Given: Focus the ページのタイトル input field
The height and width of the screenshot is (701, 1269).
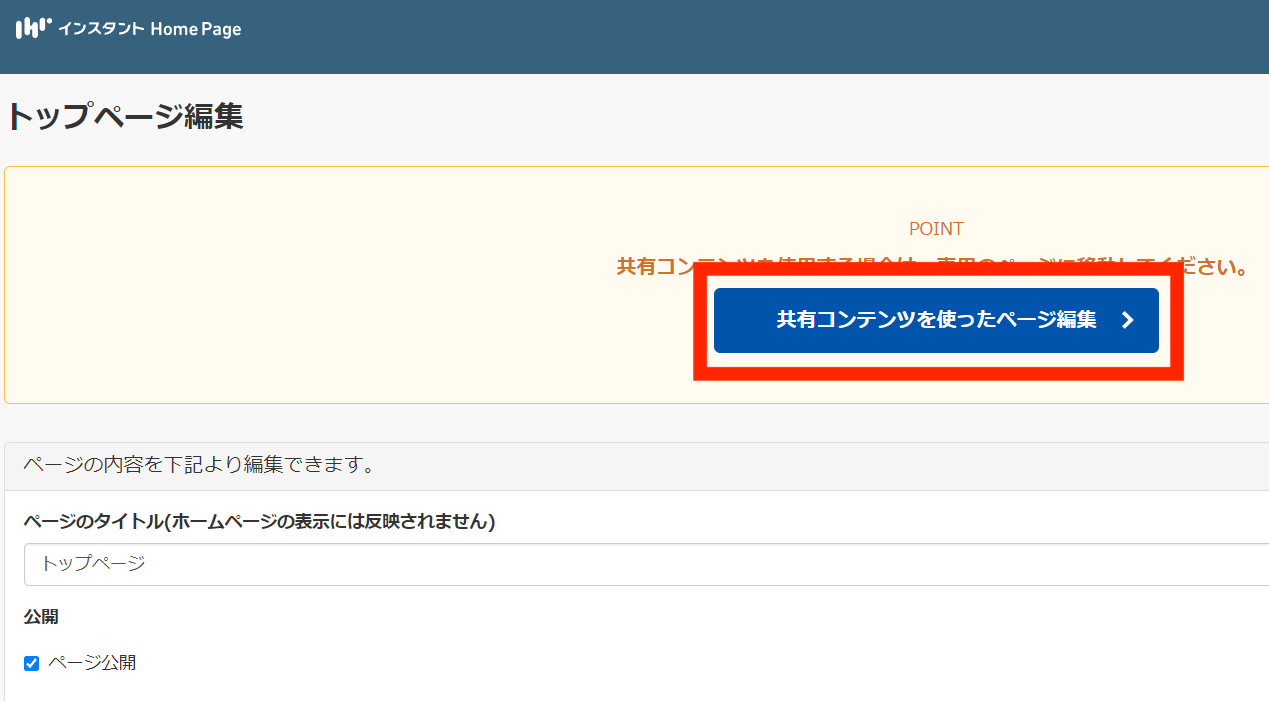Looking at the screenshot, I should click(x=640, y=564).
